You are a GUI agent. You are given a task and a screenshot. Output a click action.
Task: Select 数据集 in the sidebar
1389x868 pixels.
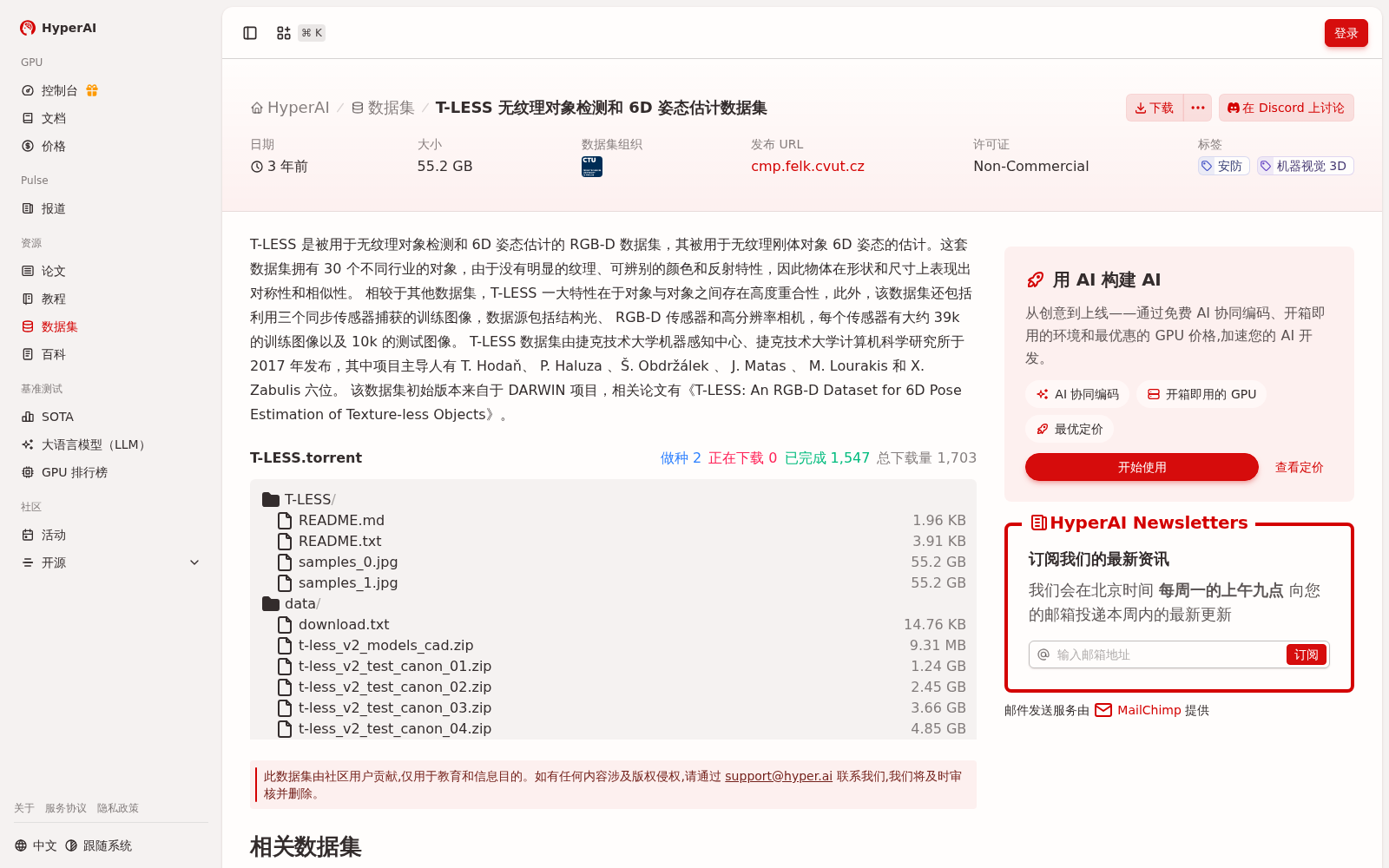point(59,326)
